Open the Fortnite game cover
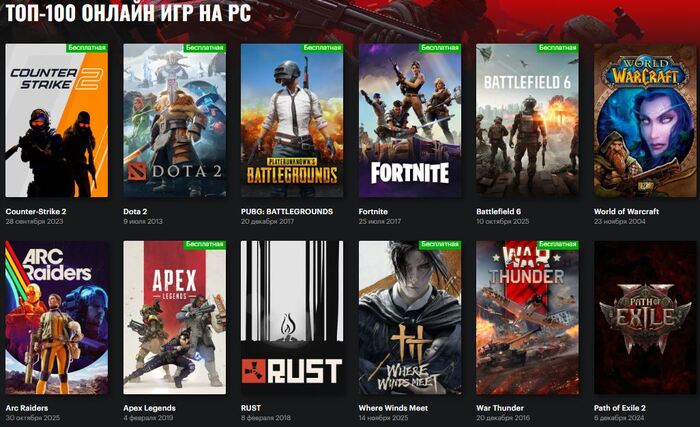This screenshot has height=427, width=700. [x=410, y=121]
